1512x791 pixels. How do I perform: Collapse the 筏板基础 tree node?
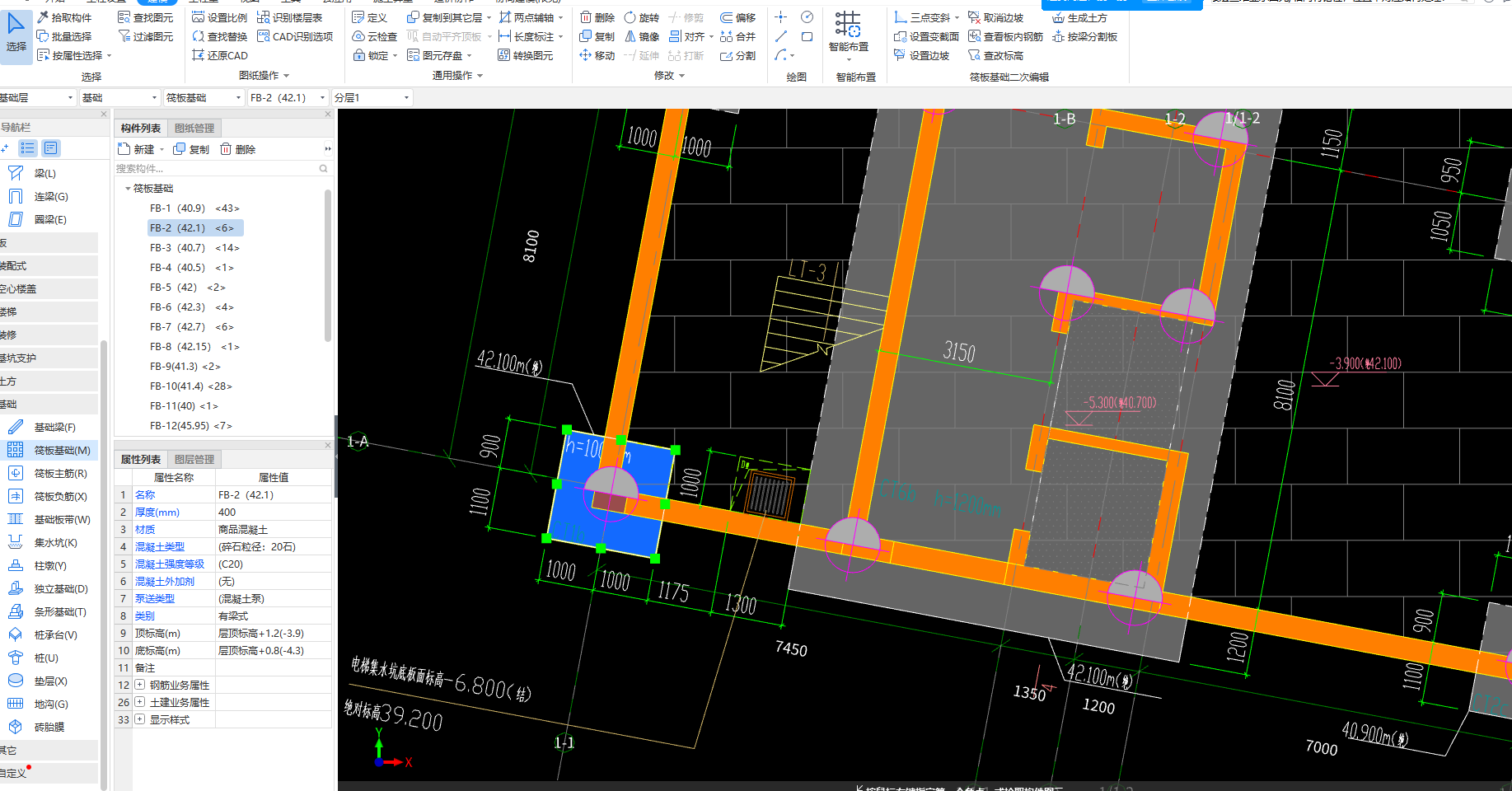point(128,189)
